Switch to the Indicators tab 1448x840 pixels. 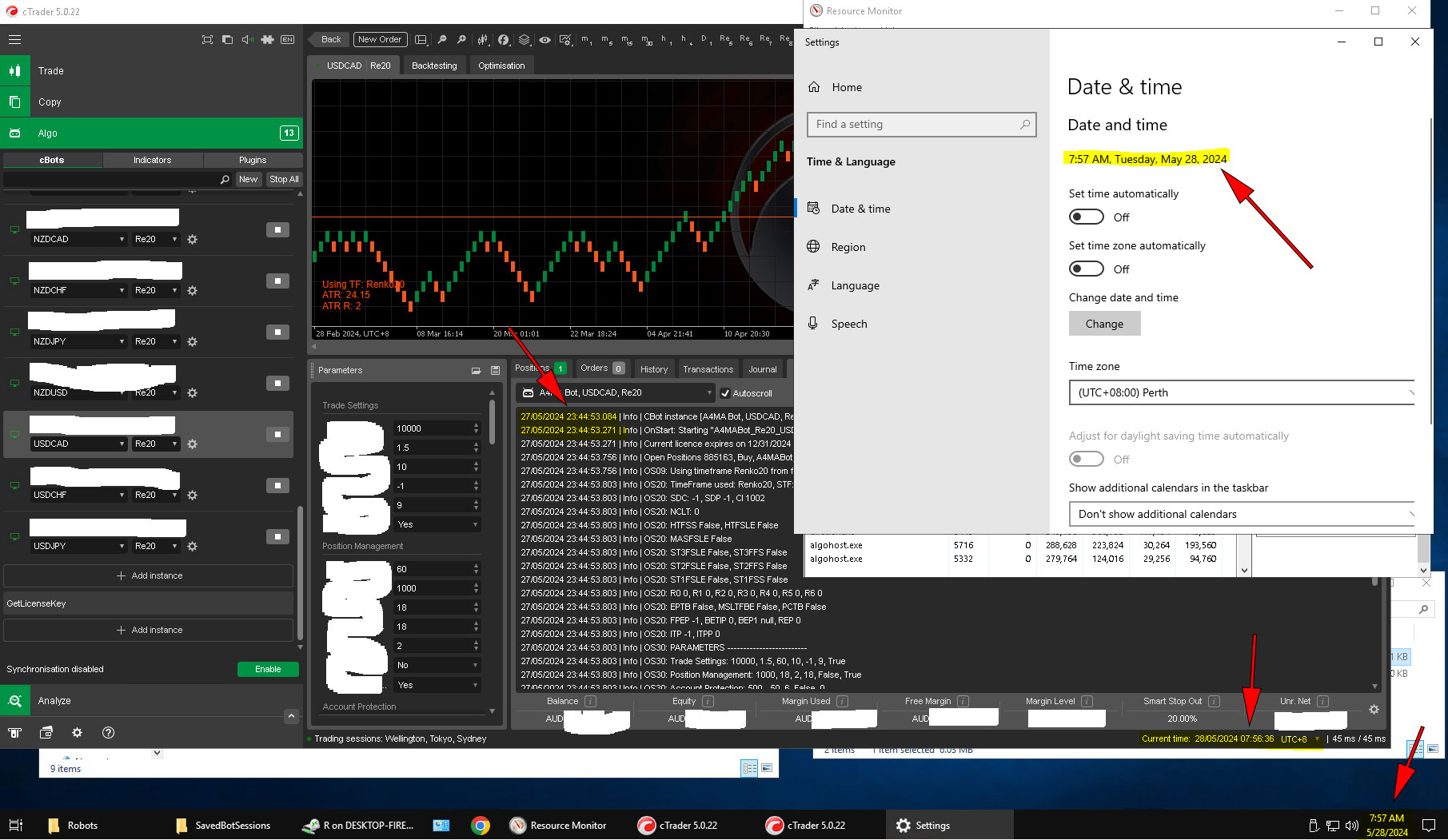152,160
